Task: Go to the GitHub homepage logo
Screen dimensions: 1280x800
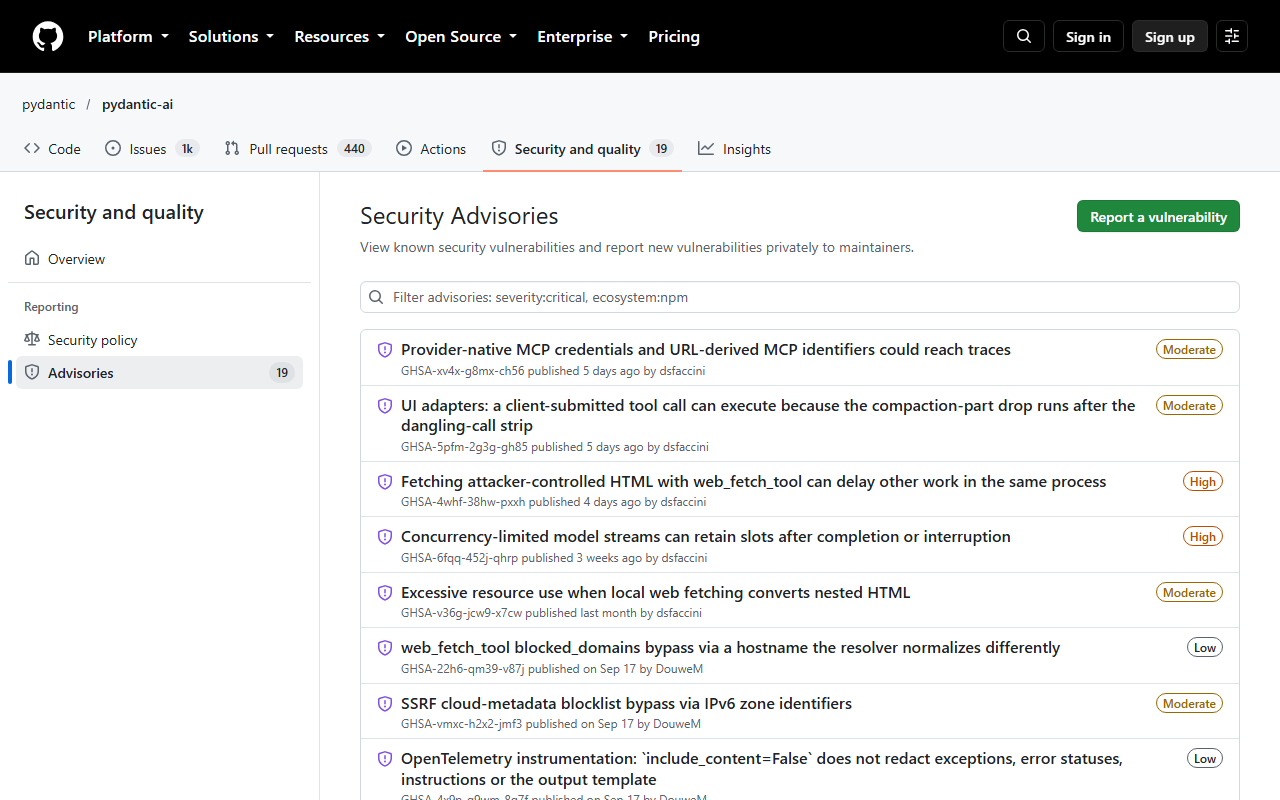Action: (48, 36)
